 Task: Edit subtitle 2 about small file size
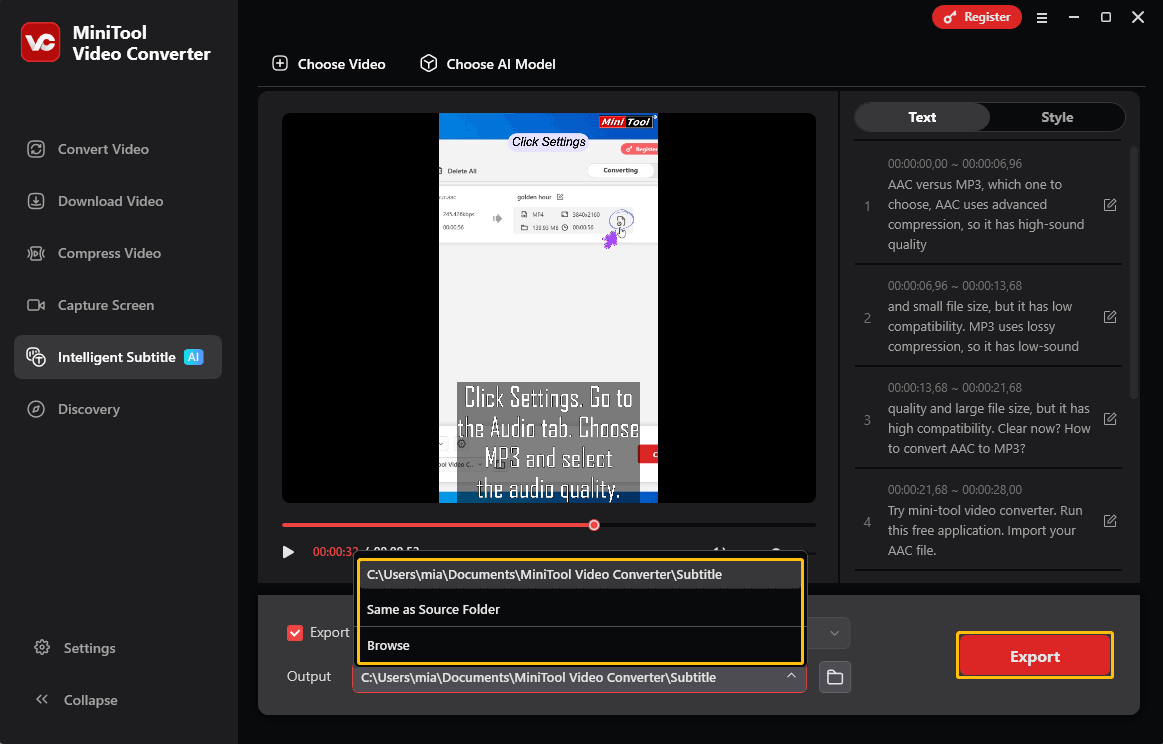1110,317
